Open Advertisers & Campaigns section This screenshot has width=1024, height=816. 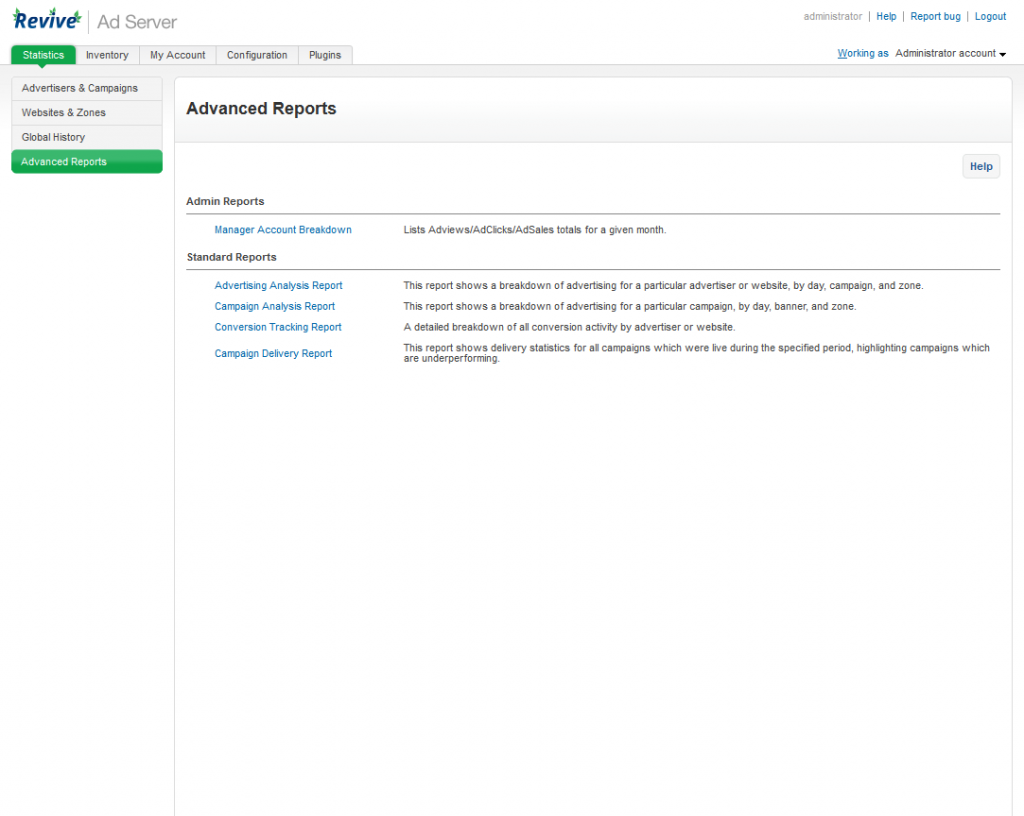(x=81, y=88)
